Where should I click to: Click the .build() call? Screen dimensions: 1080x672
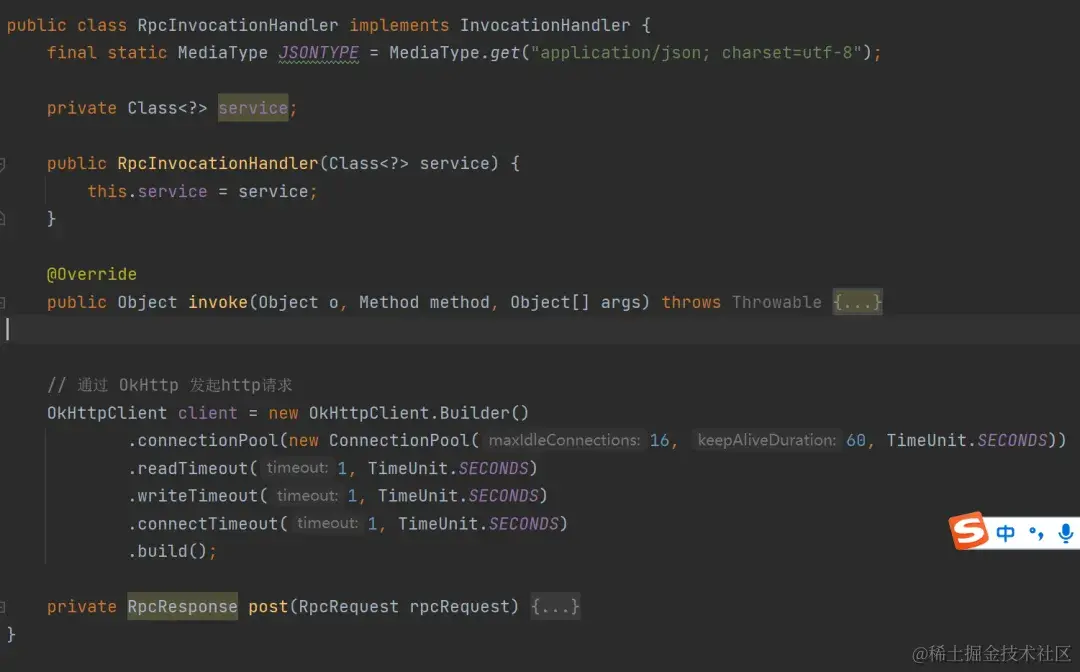pos(167,551)
